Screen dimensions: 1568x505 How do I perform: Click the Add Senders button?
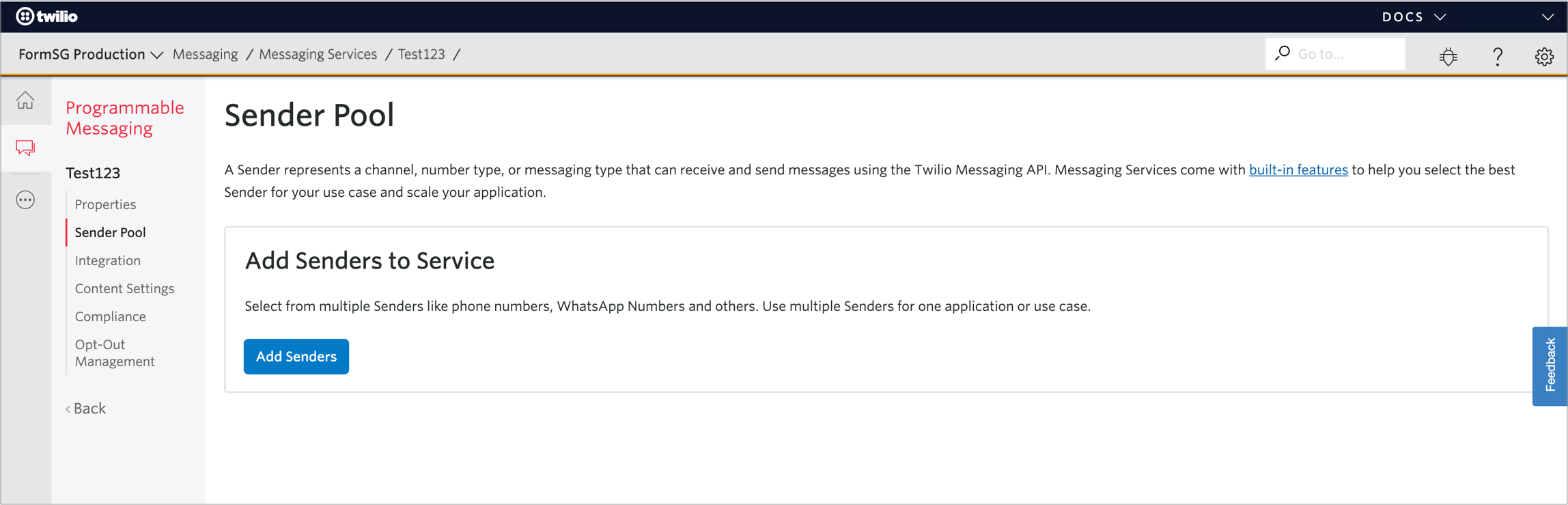coord(296,357)
